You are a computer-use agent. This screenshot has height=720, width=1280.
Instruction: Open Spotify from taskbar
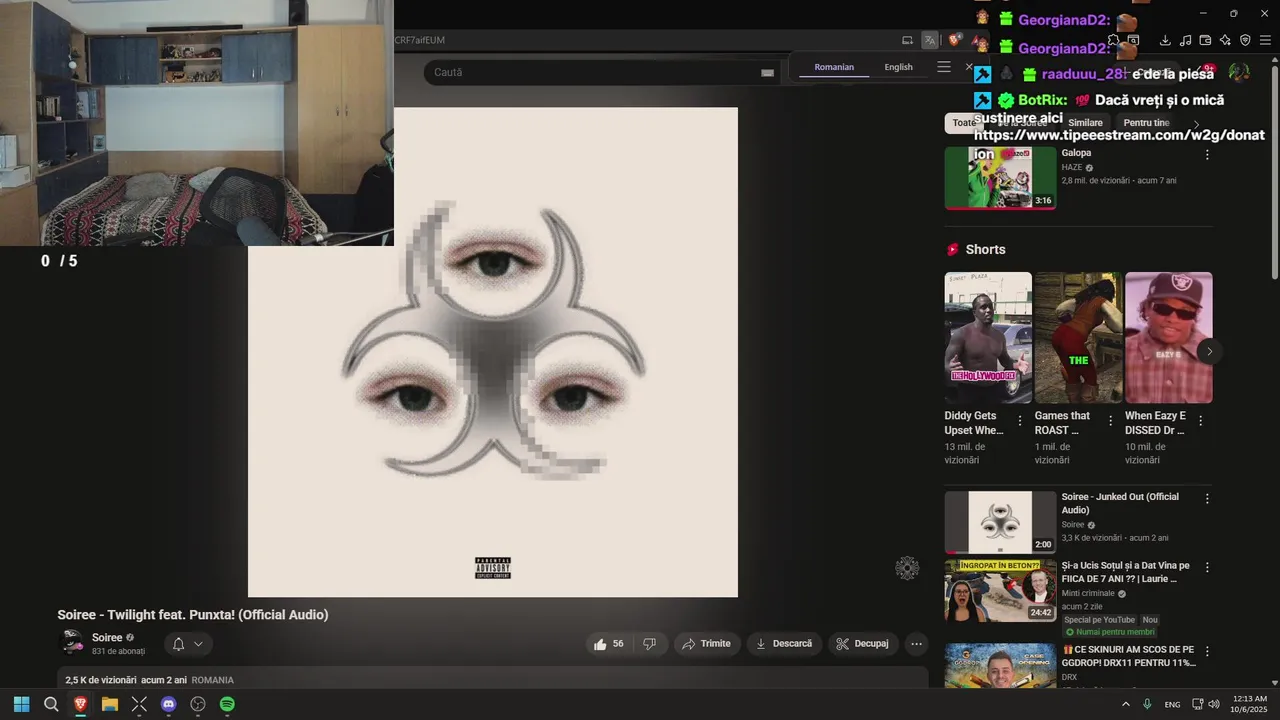(x=227, y=704)
